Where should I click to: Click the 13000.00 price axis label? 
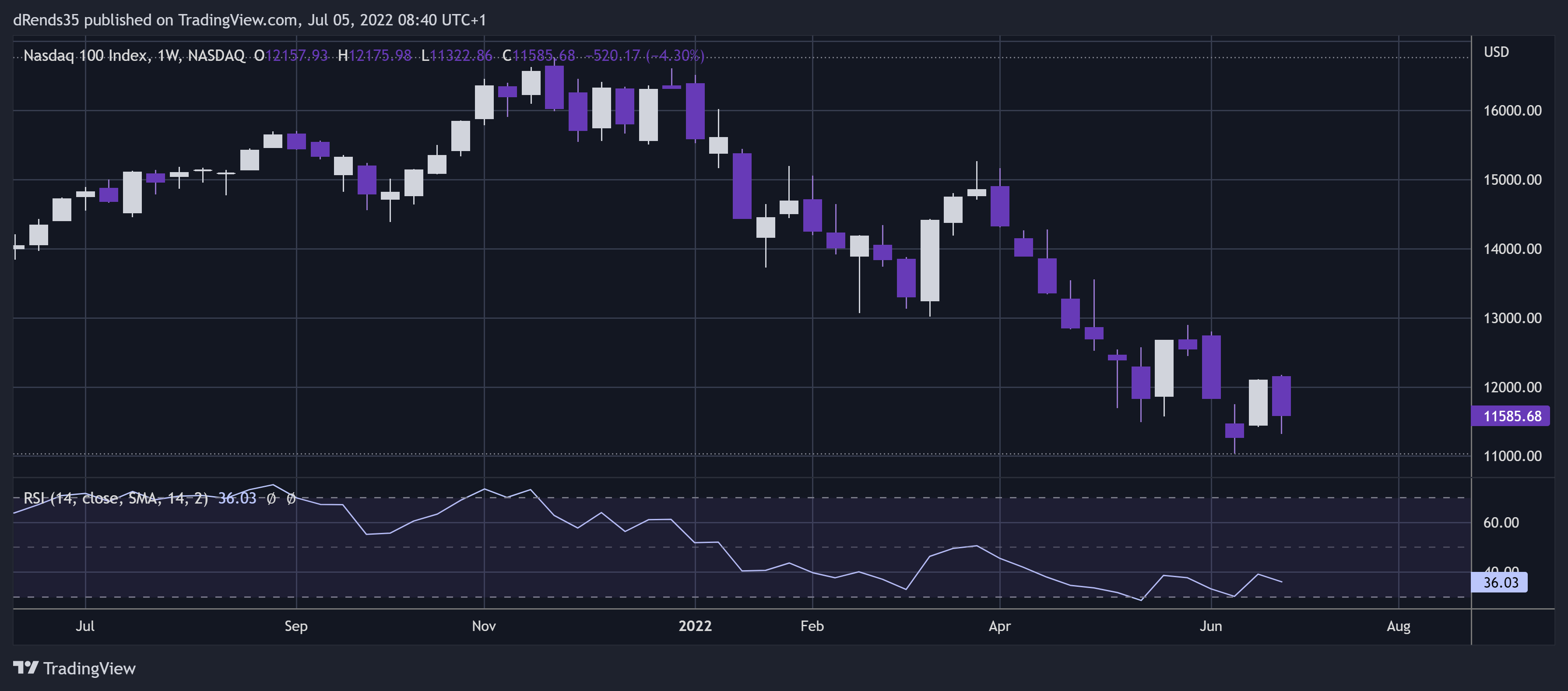coord(1512,318)
